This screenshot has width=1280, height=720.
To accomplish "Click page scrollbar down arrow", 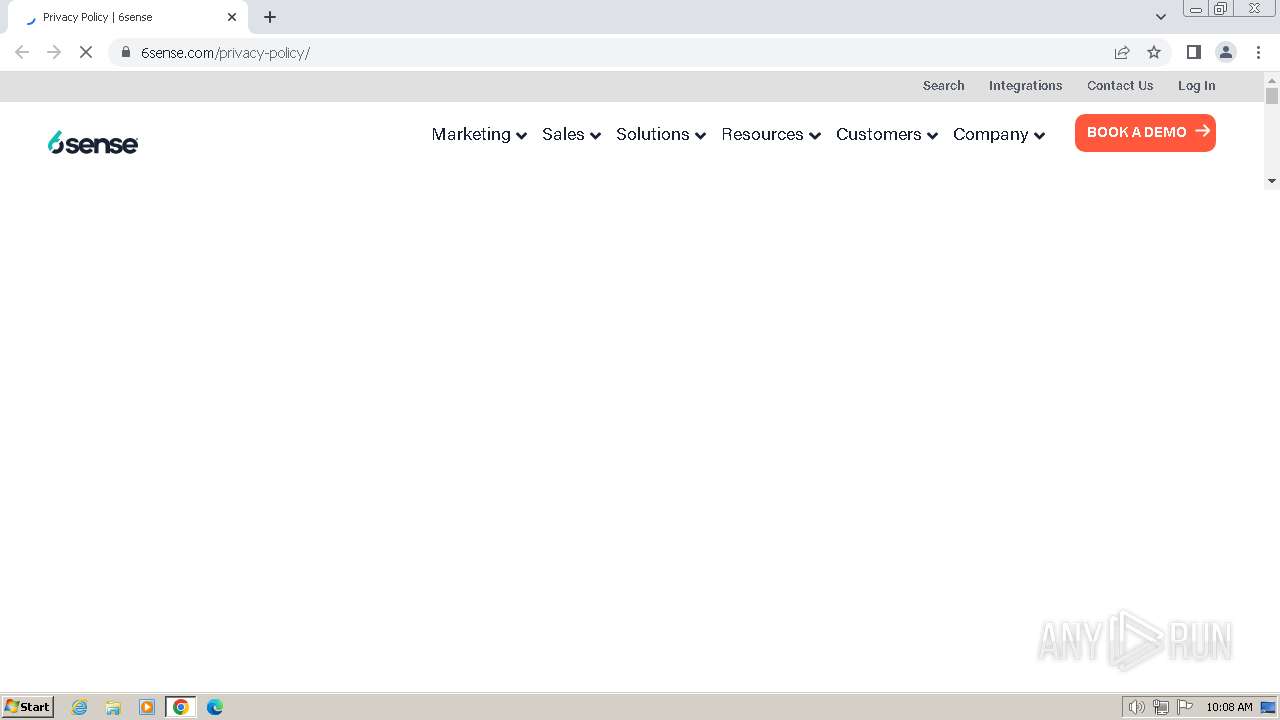I will tap(1272, 181).
